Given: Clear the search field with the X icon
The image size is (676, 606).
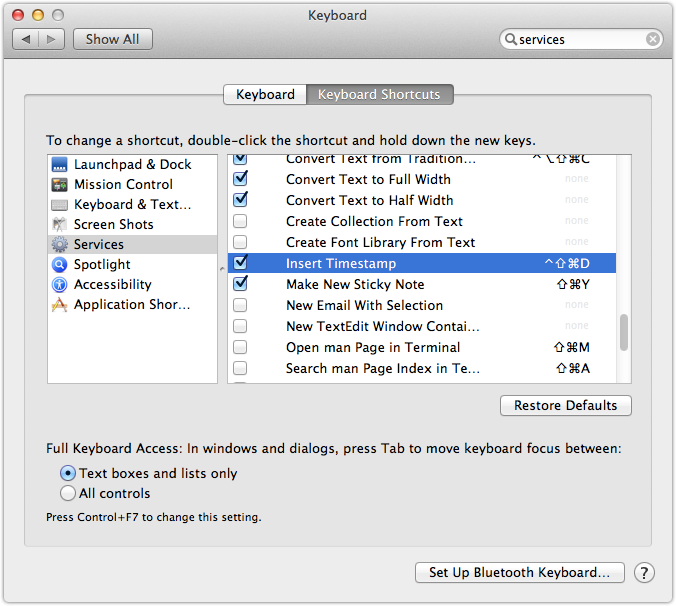Looking at the screenshot, I should pos(653,39).
